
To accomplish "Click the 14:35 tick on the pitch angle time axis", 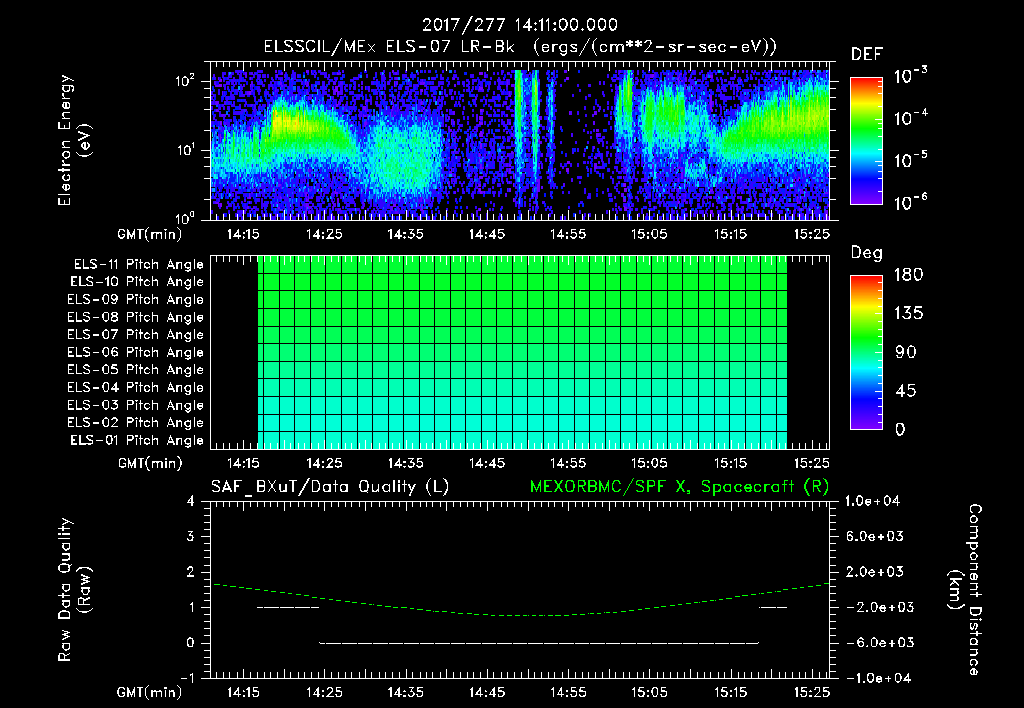I will coord(405,463).
